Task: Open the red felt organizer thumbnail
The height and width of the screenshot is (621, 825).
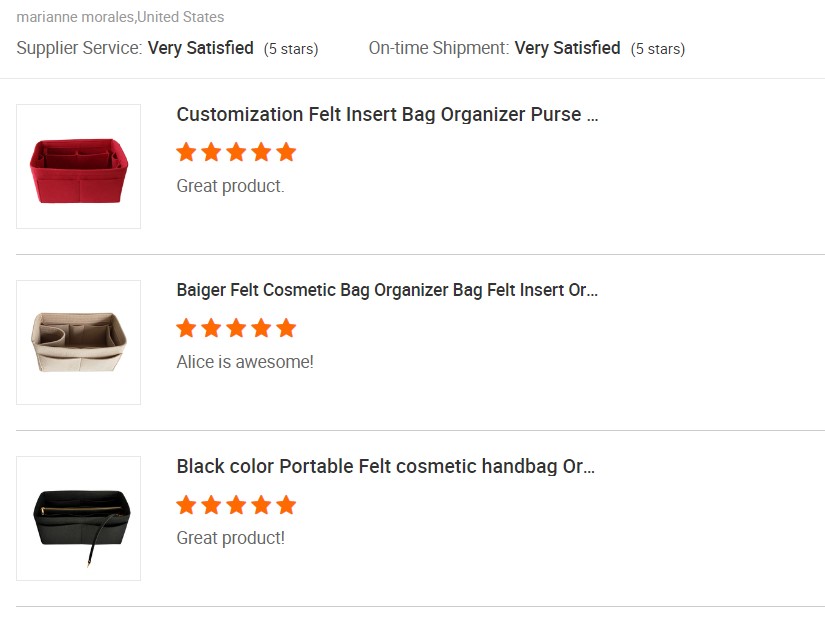Action: pyautogui.click(x=78, y=166)
